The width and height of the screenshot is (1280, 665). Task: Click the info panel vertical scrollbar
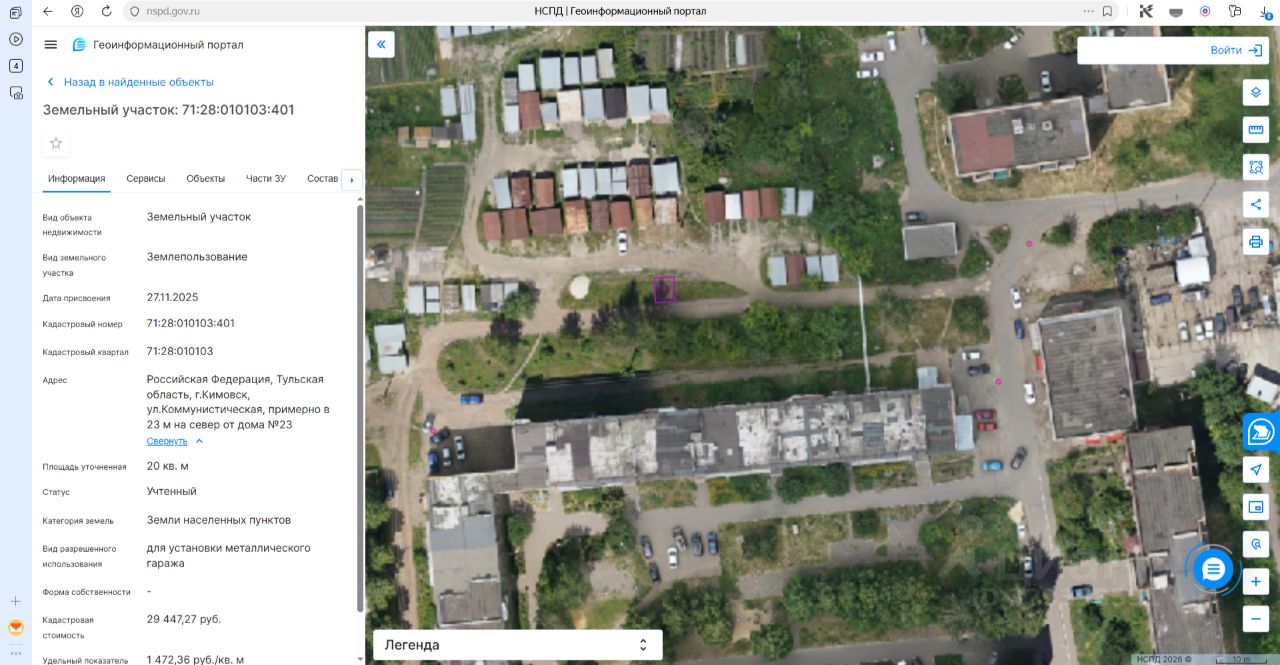(360, 408)
